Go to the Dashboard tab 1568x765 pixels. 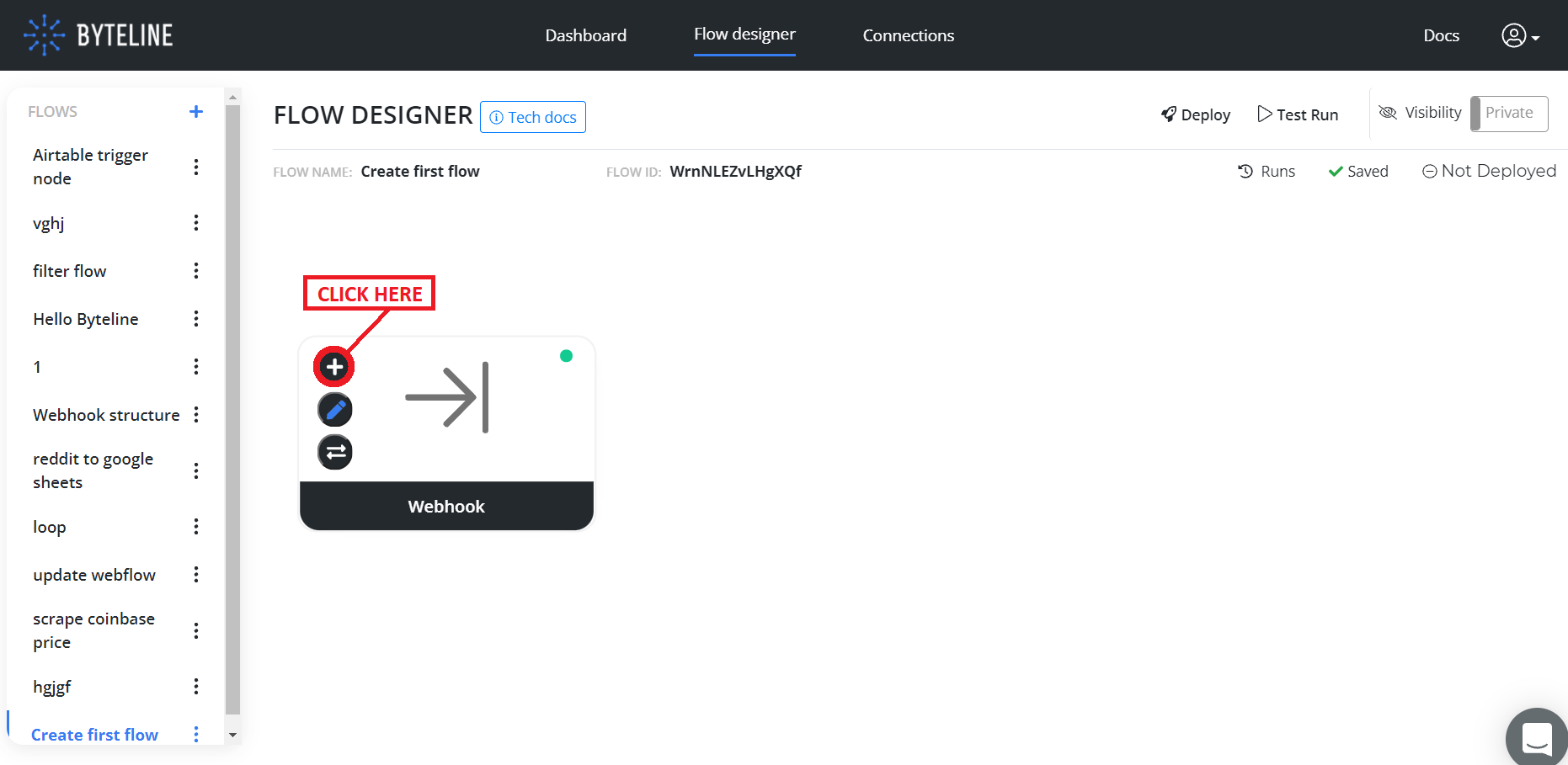pos(586,35)
